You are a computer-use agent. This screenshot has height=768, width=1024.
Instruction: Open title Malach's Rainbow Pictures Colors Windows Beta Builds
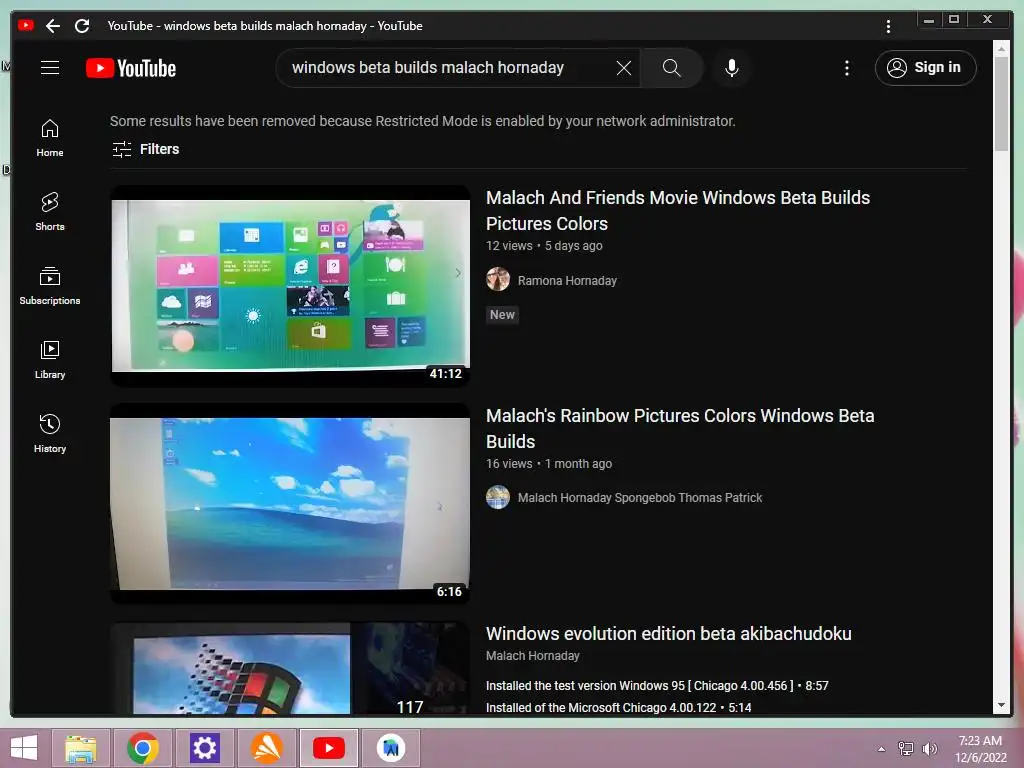pos(680,428)
